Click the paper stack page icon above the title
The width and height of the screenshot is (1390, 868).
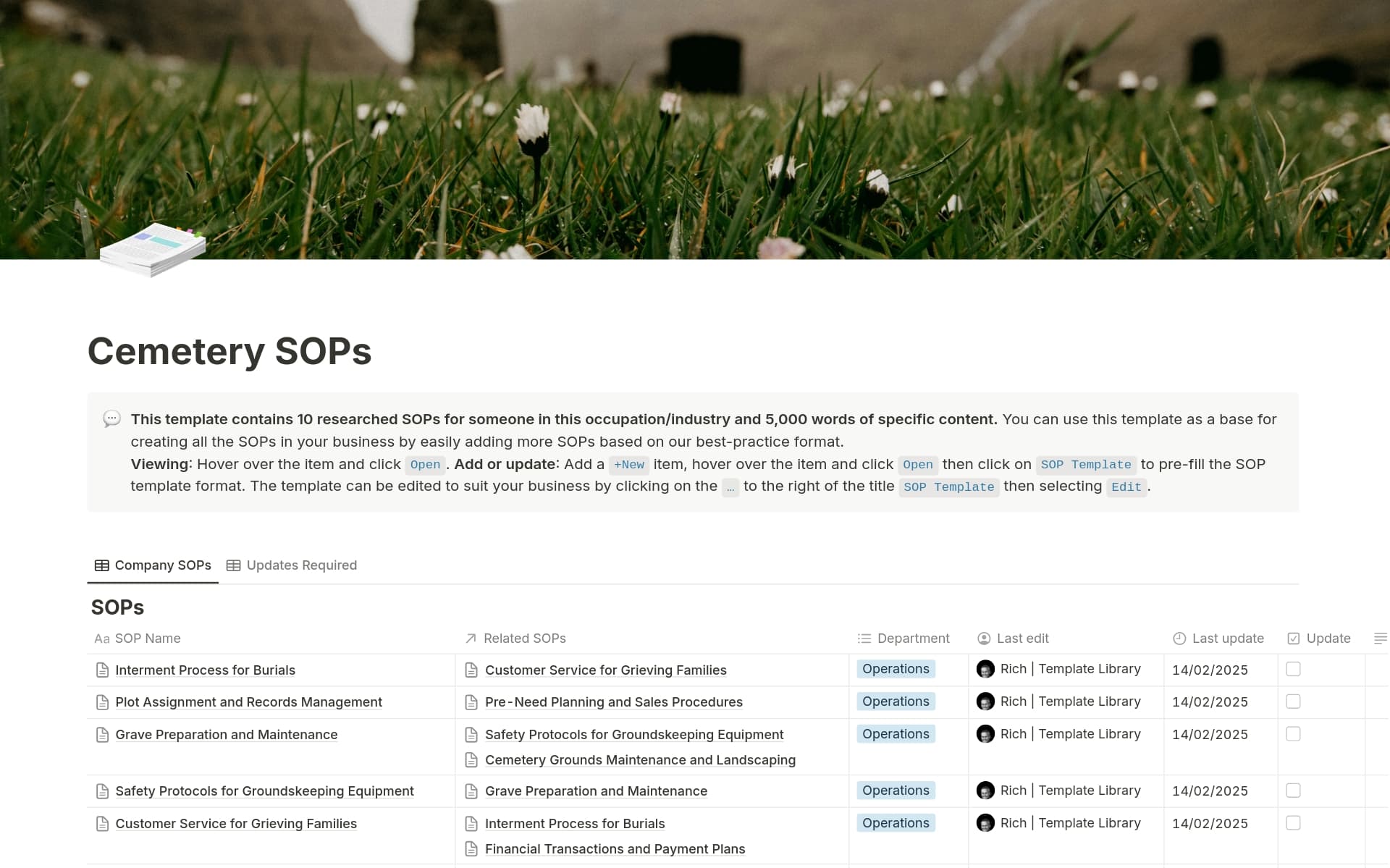tap(152, 250)
